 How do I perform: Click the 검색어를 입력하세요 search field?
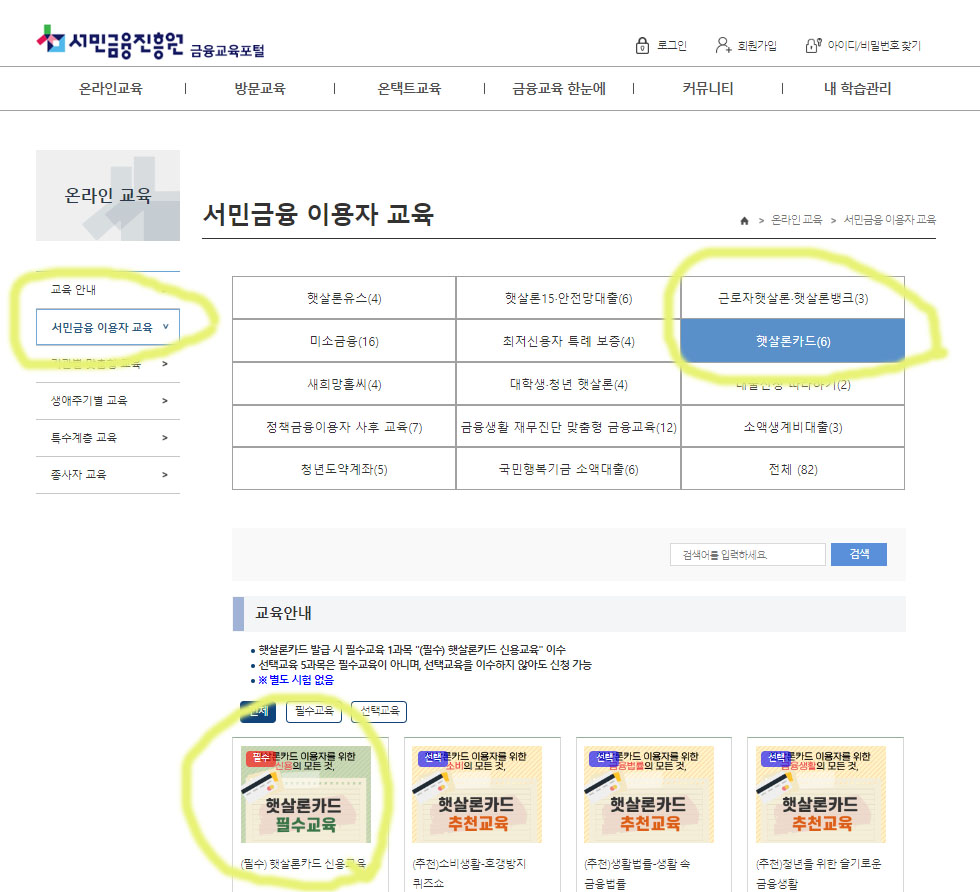(x=748, y=554)
